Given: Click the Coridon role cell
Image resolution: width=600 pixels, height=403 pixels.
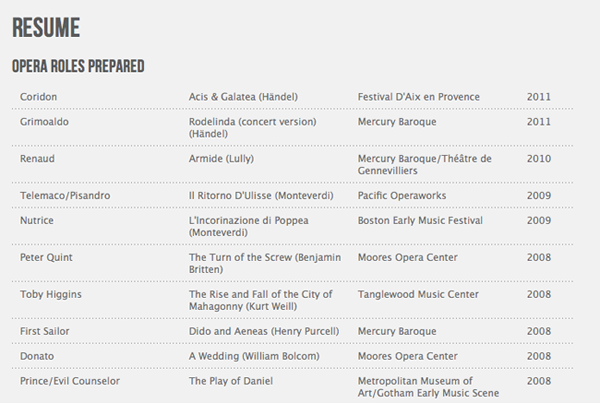Looking at the screenshot, I should [38, 97].
